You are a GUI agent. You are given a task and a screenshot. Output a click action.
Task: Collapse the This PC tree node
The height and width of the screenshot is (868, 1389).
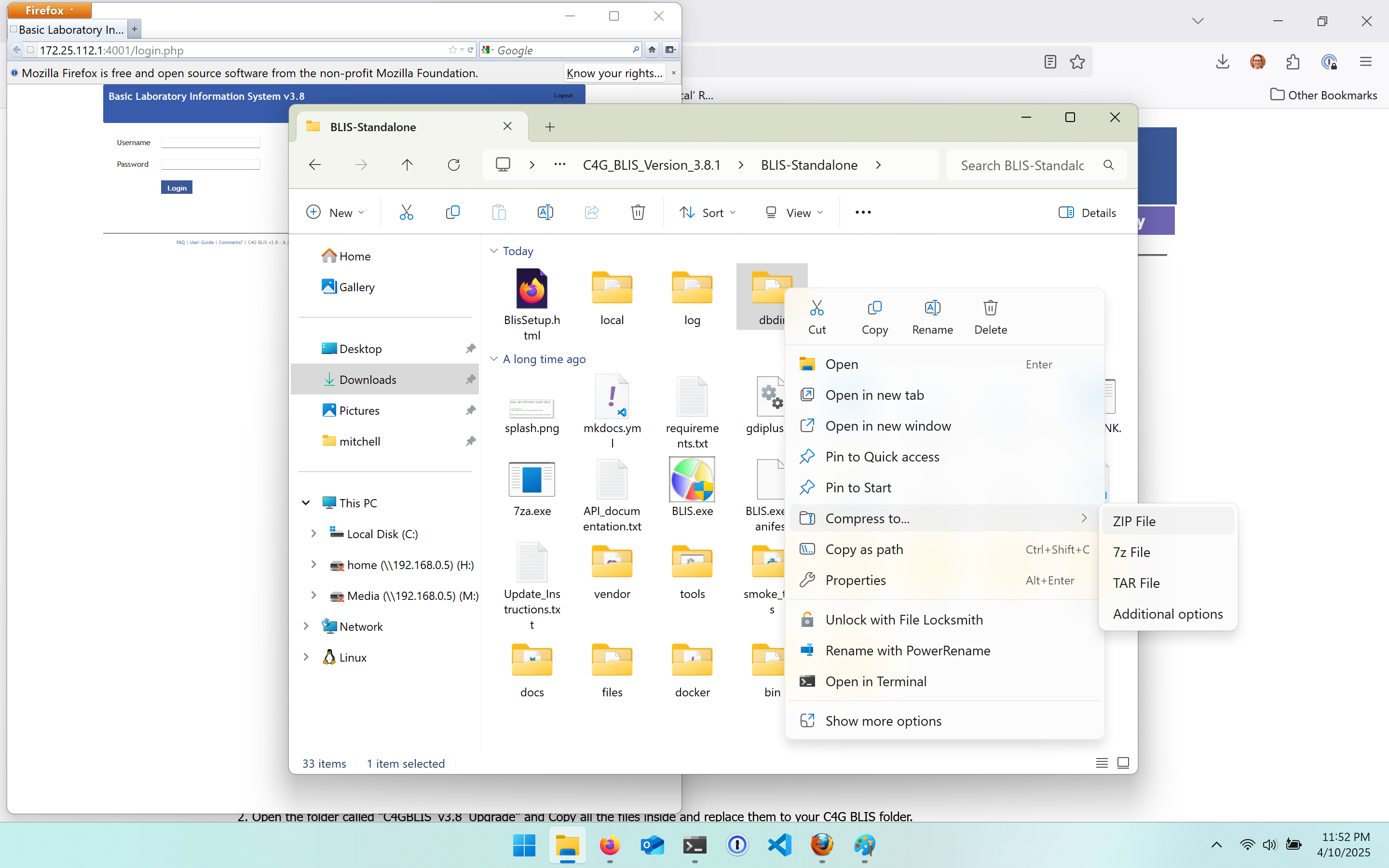(x=306, y=503)
